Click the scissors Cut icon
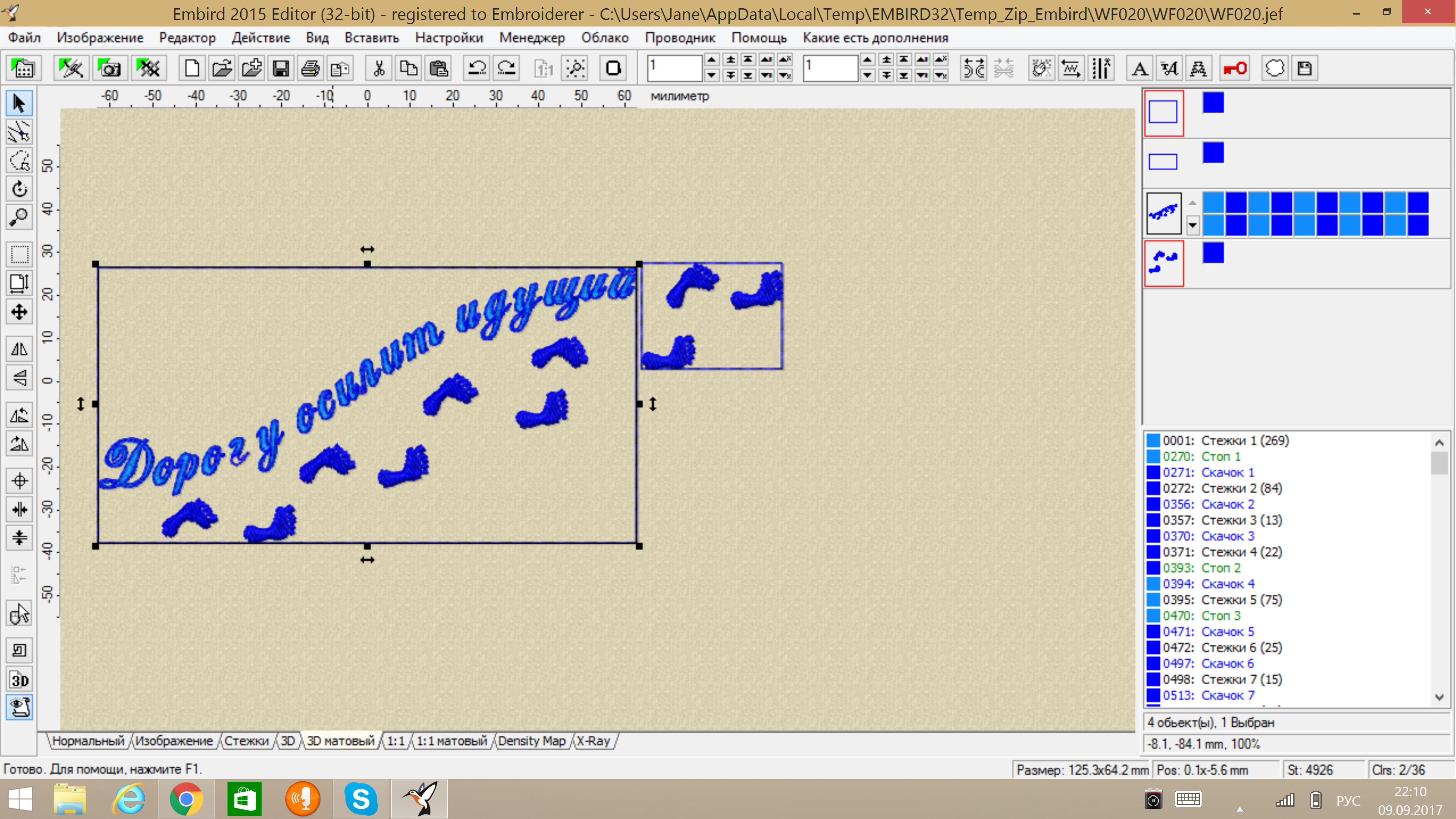Image resolution: width=1456 pixels, height=819 pixels. [x=379, y=68]
